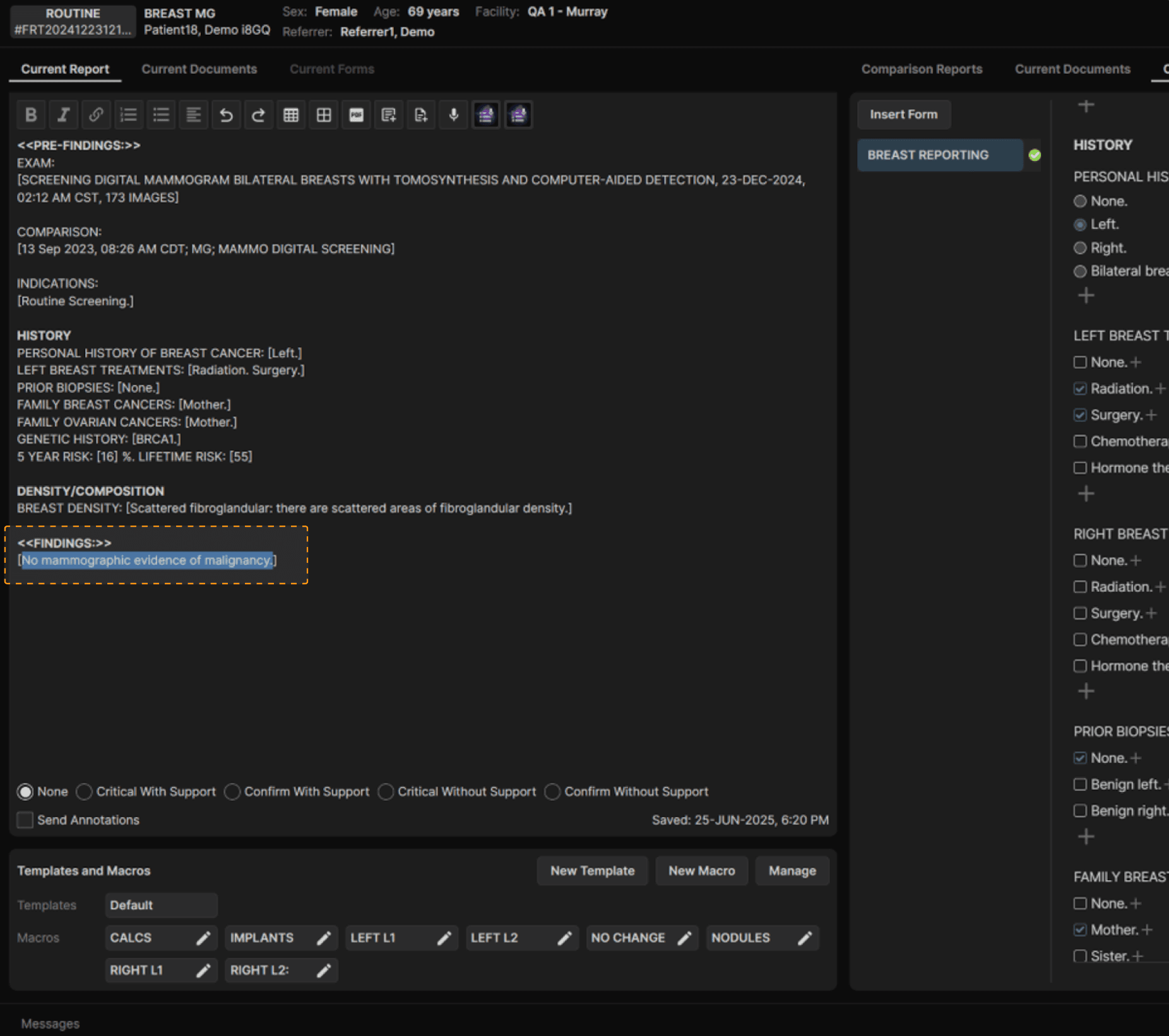
Task: Click the Insert Form button
Action: [904, 115]
